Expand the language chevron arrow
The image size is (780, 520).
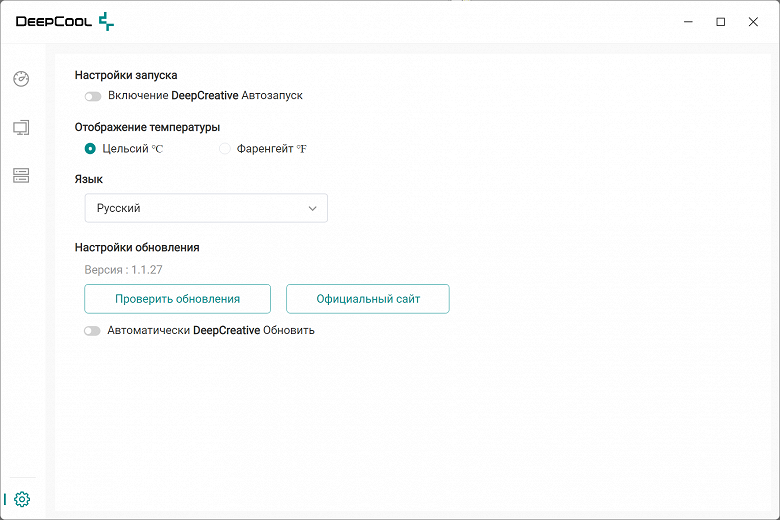(x=313, y=208)
